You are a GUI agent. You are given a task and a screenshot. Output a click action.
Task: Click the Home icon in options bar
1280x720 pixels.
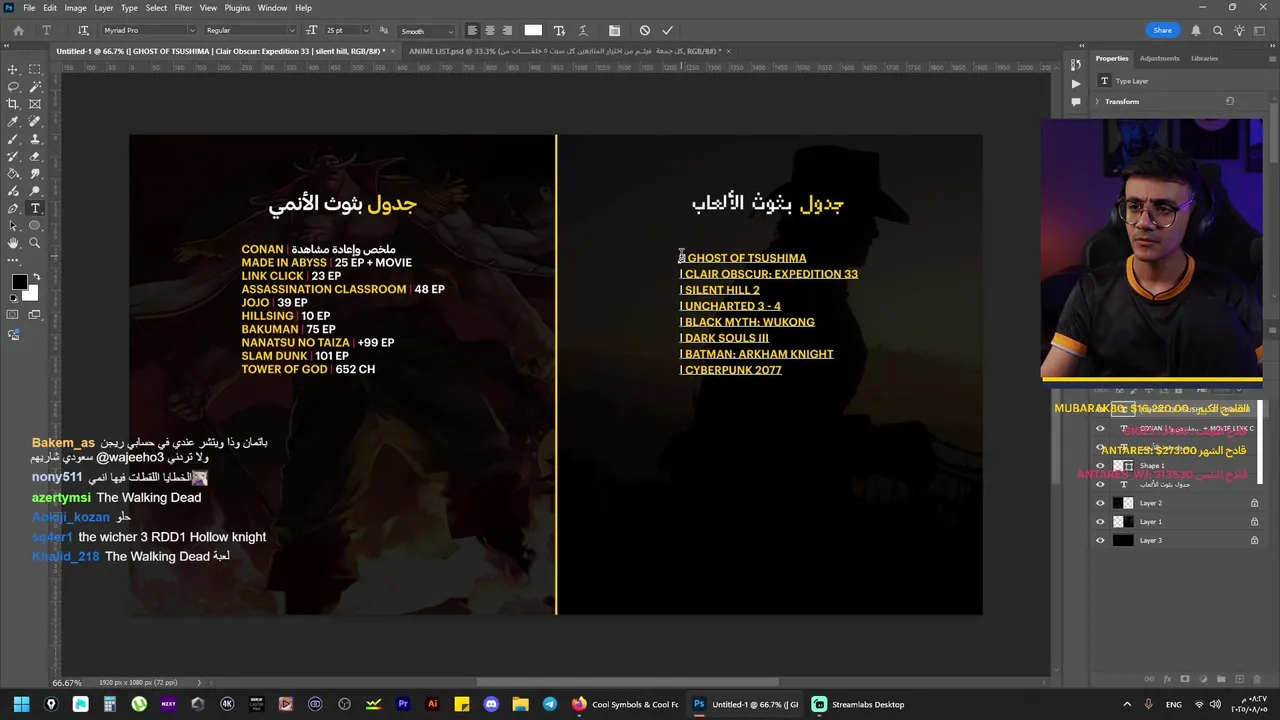[x=18, y=30]
